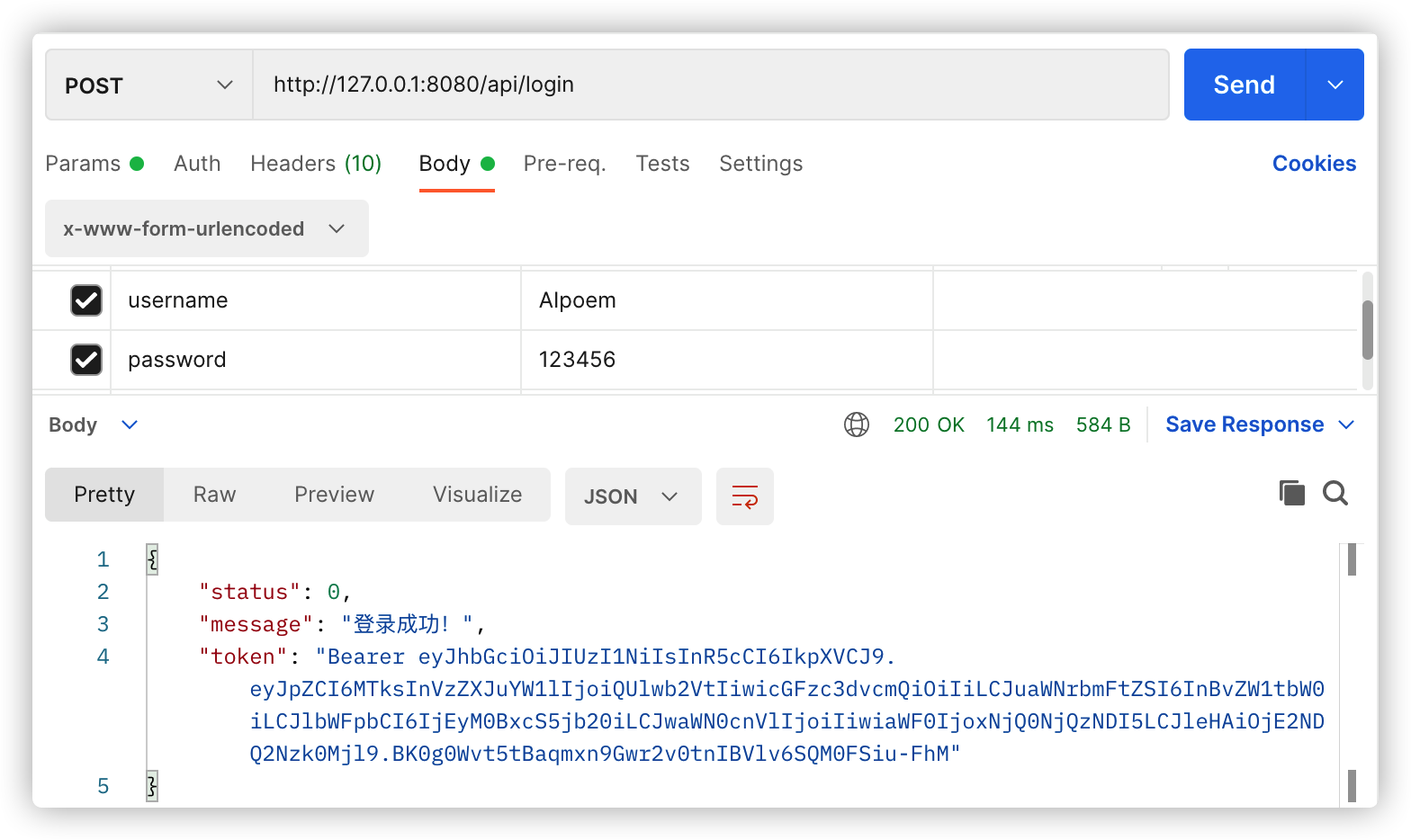Copy response with the copy icon
Viewport: 1411px width, 840px height.
point(1292,493)
